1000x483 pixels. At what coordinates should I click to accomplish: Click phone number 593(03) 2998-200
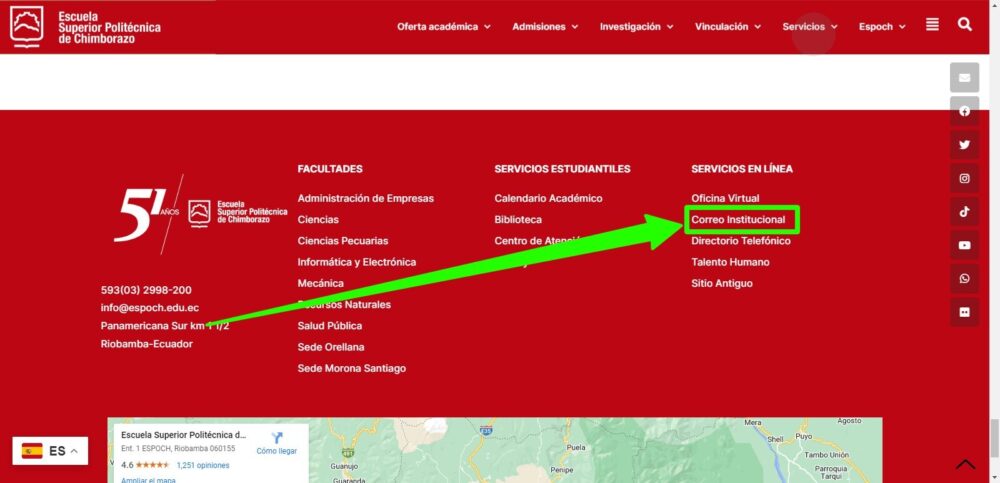click(x=146, y=290)
